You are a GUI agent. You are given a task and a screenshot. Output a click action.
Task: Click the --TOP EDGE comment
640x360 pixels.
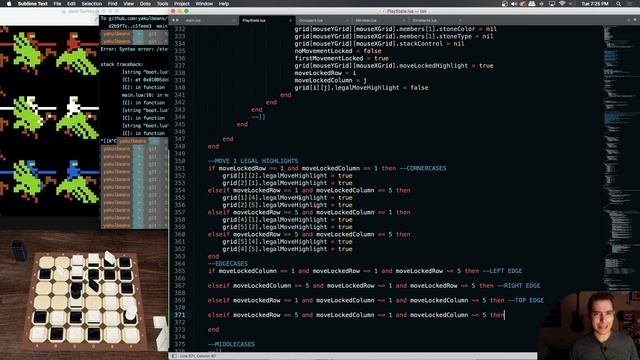526,300
